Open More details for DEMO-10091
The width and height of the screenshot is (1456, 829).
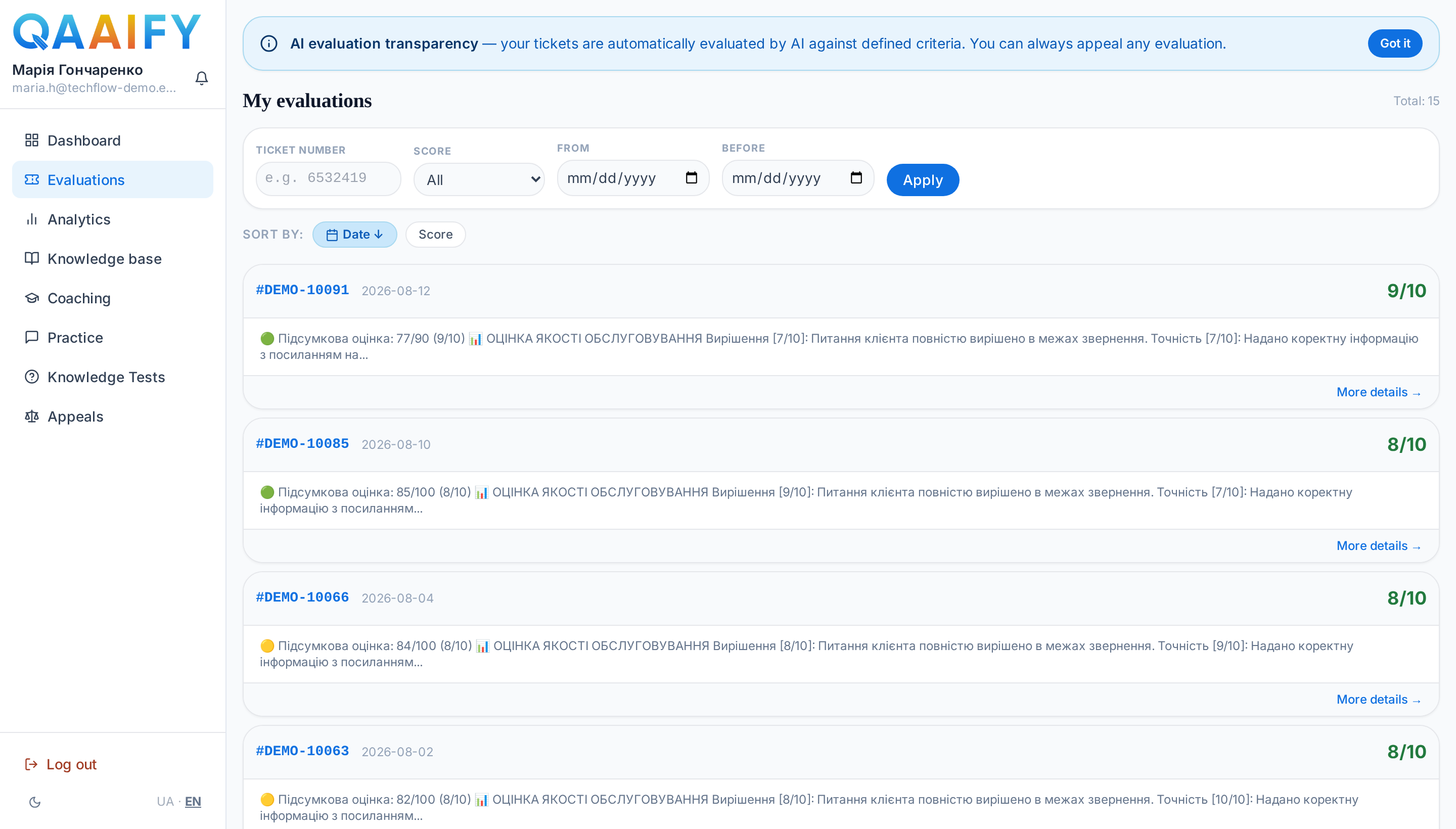(1379, 392)
